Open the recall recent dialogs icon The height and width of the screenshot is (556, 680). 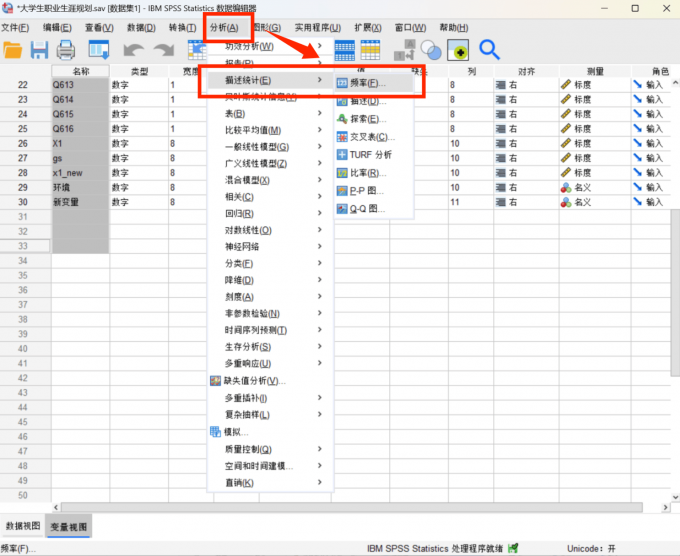point(99,50)
